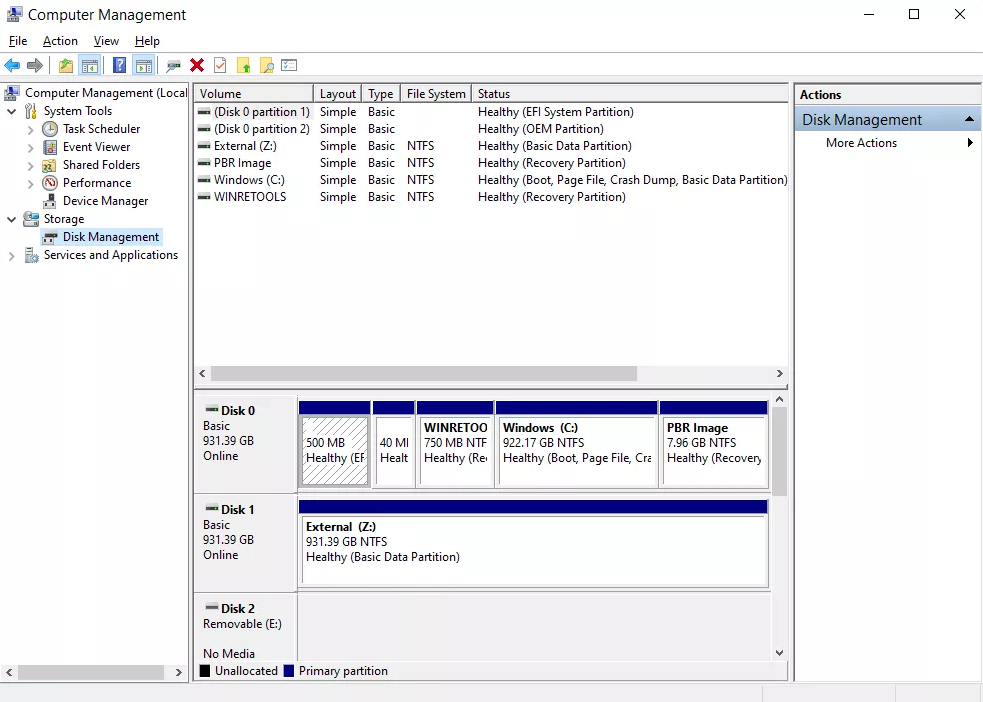Image resolution: width=983 pixels, height=702 pixels.
Task: Click More Actions in the Actions pane
Action: click(861, 142)
